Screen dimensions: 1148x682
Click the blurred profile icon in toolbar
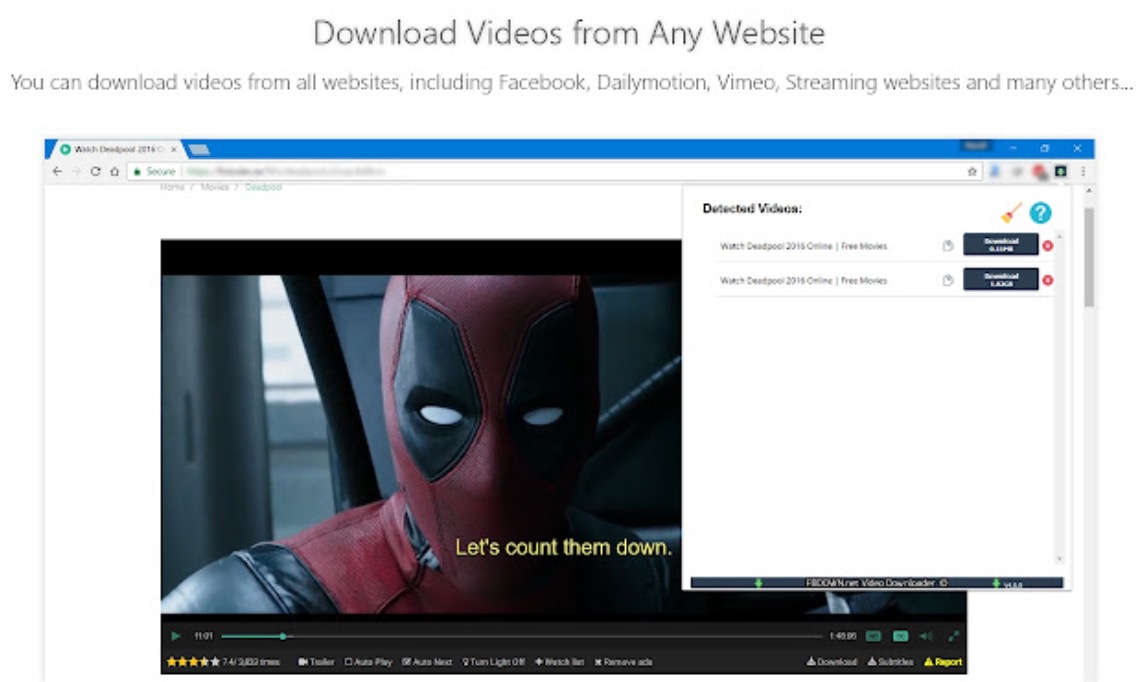click(x=994, y=171)
